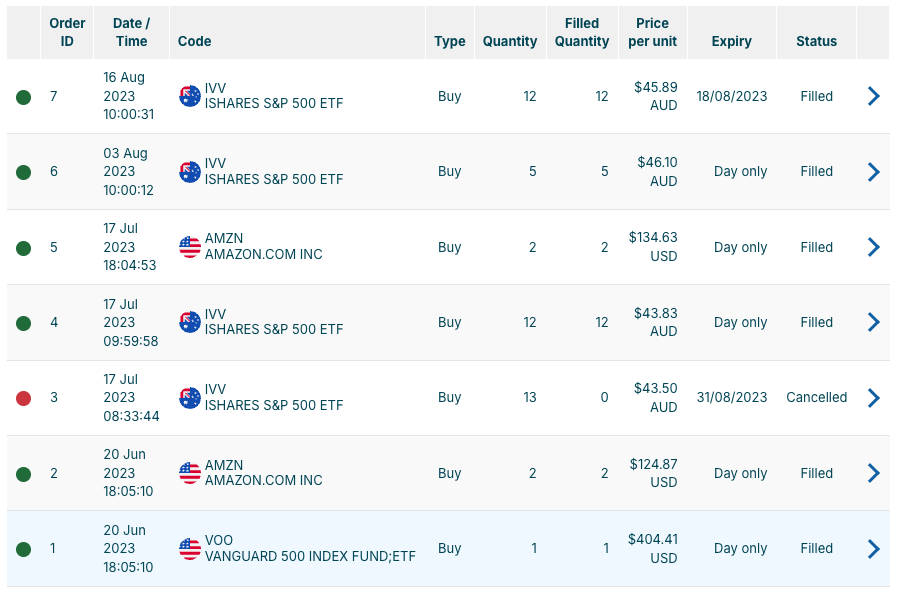Sort by Date / Time column header
902x601 pixels.
(131, 32)
